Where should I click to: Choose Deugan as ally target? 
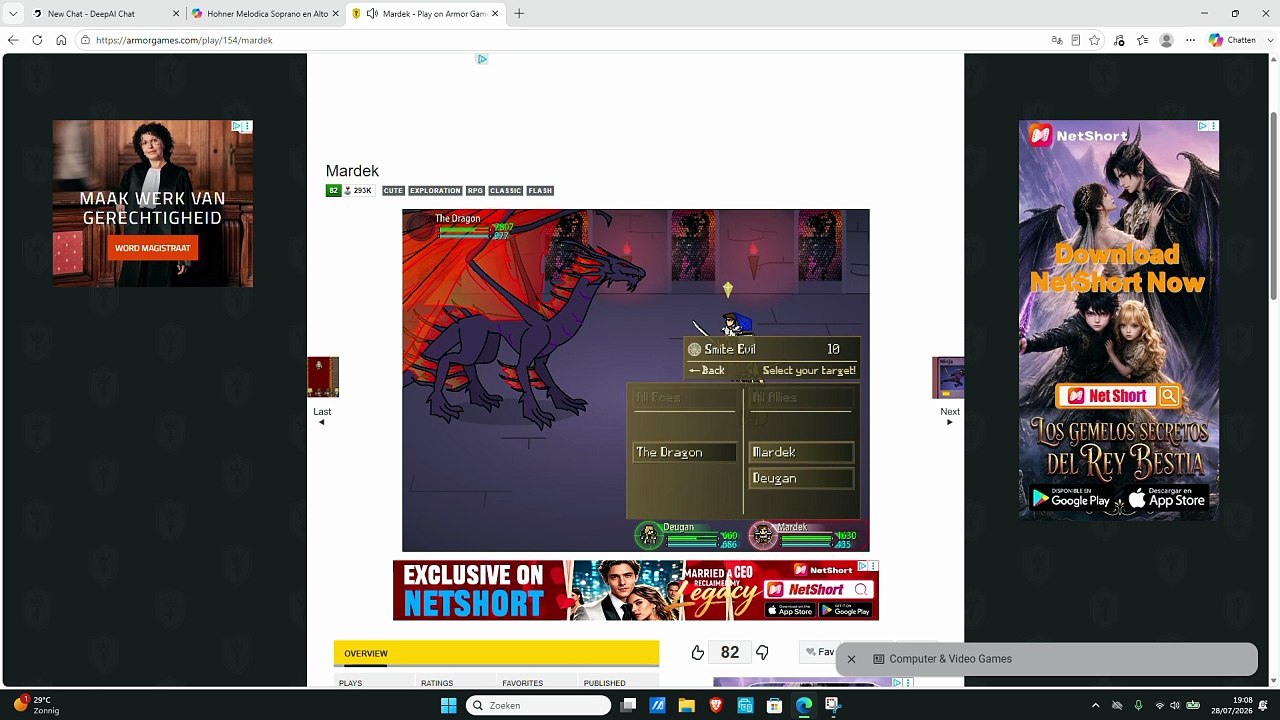click(802, 479)
